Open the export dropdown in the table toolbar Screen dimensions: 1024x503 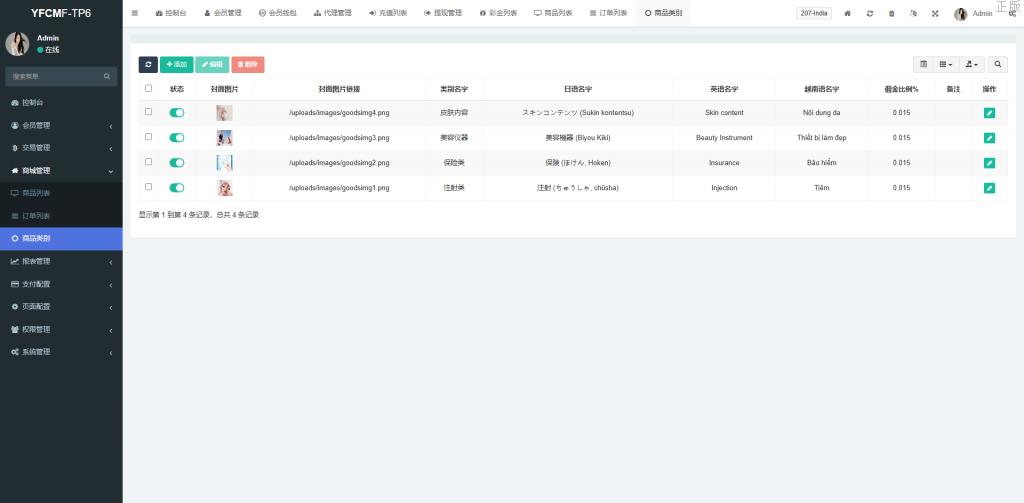(972, 64)
